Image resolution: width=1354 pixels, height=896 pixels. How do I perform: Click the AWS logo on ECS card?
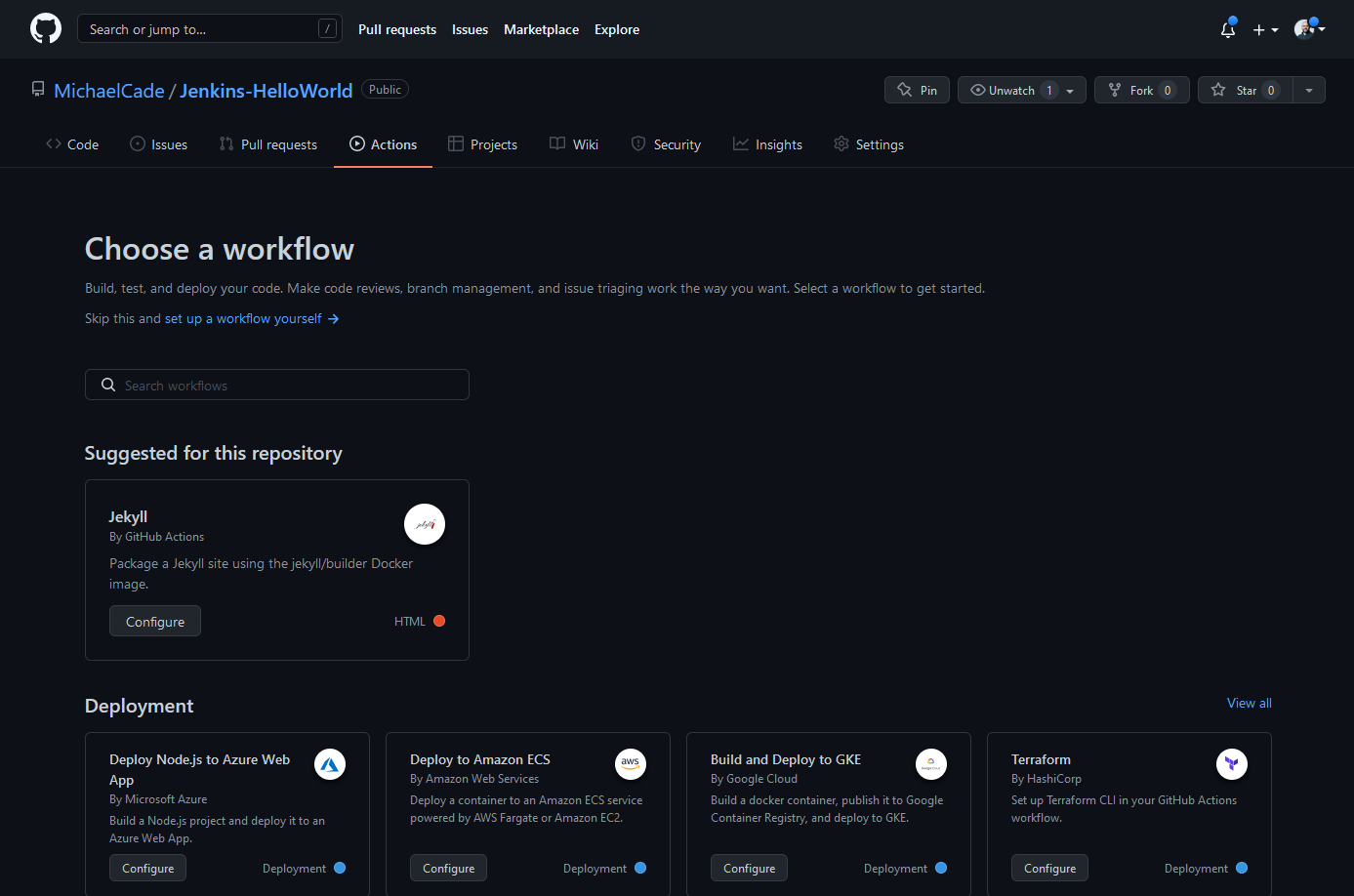point(631,763)
